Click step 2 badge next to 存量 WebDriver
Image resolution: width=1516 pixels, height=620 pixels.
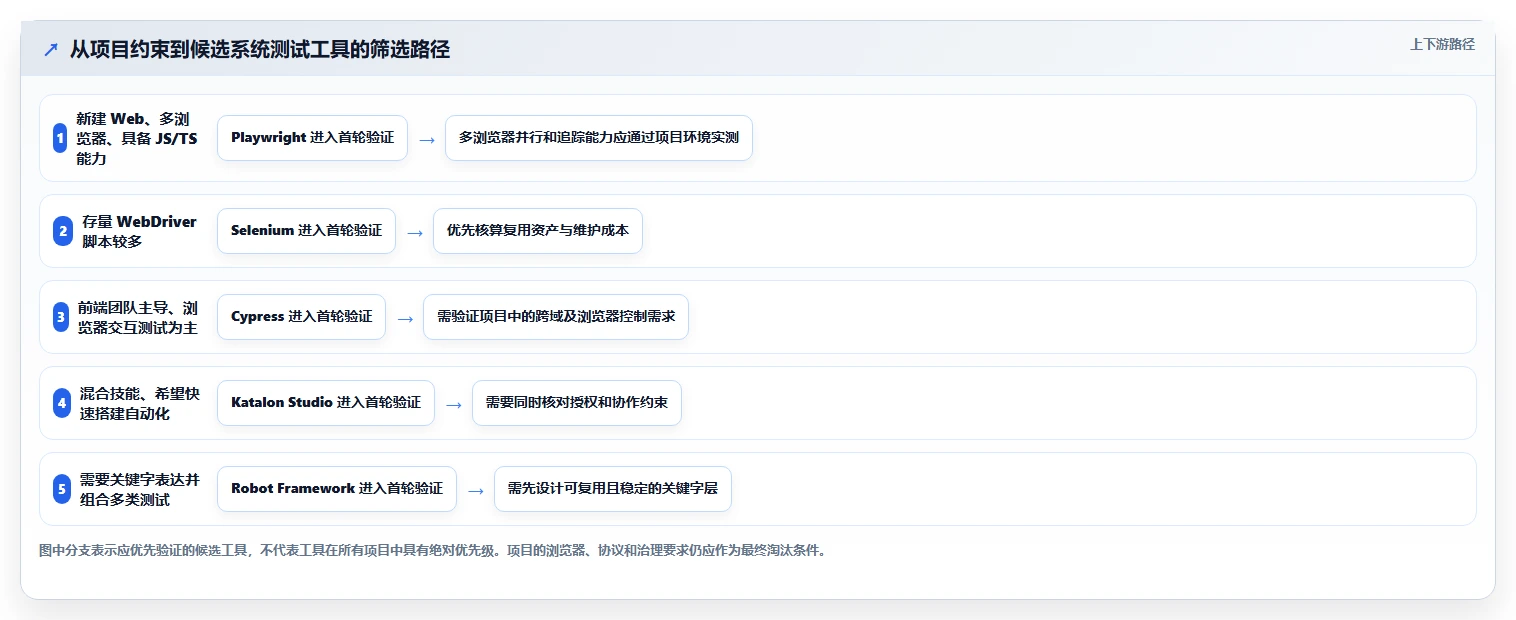[62, 231]
